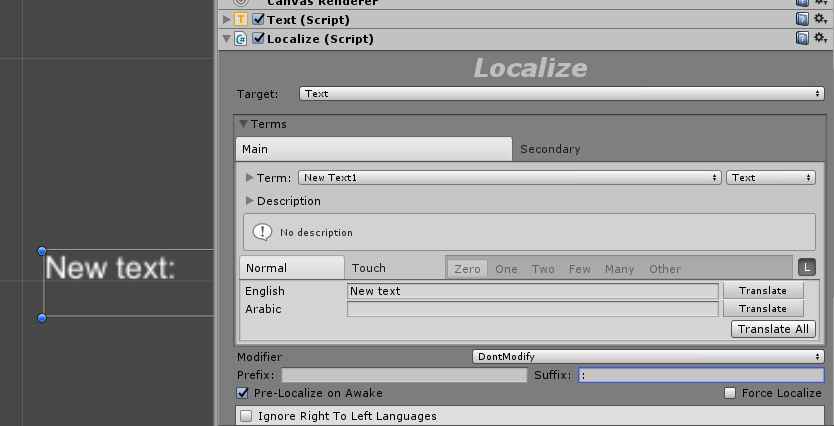Open the Modifier DontModify dropdown

point(648,357)
